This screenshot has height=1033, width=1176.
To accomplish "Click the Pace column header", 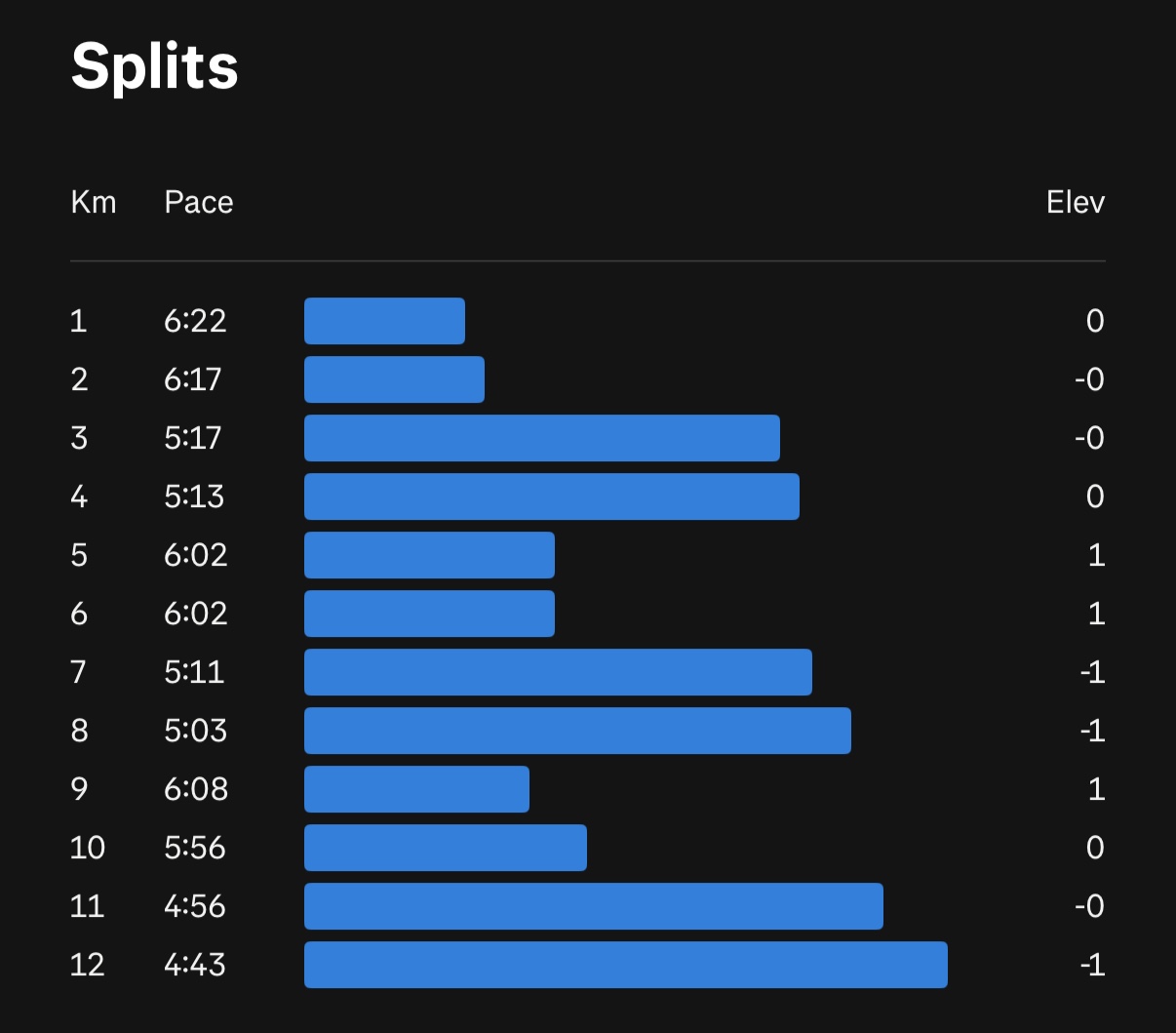I will tap(199, 202).
